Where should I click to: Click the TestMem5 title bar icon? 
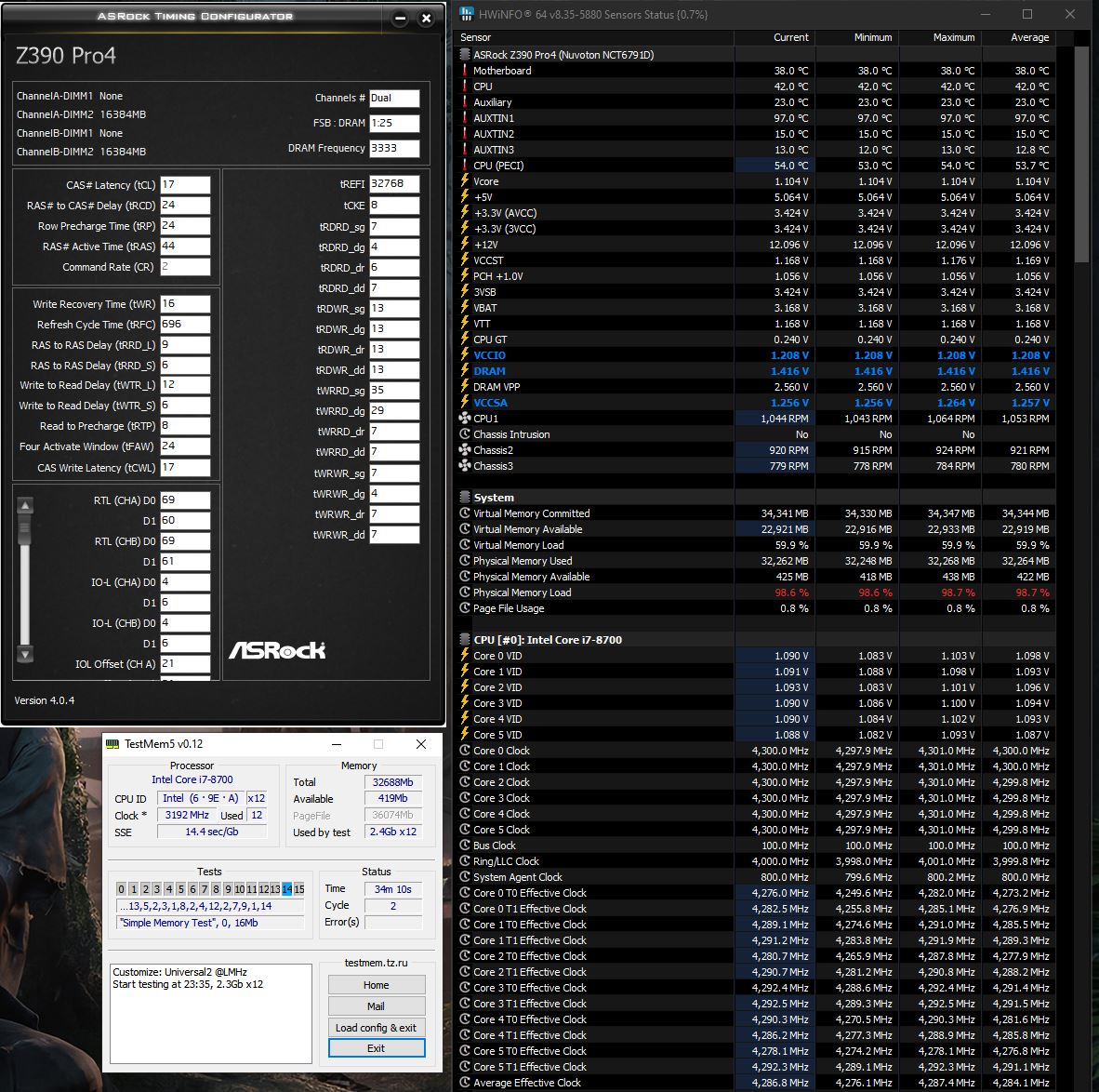(113, 744)
